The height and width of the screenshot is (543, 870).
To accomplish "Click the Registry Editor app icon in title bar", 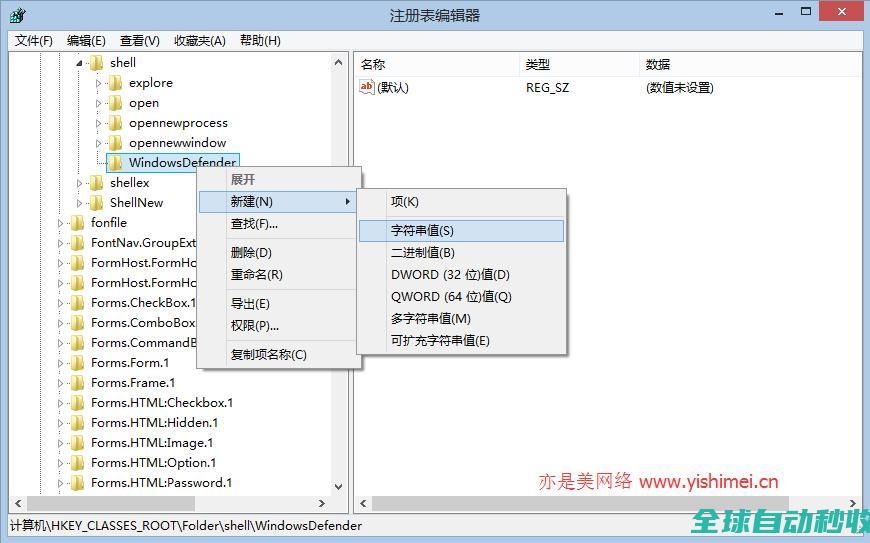I will coord(17,15).
